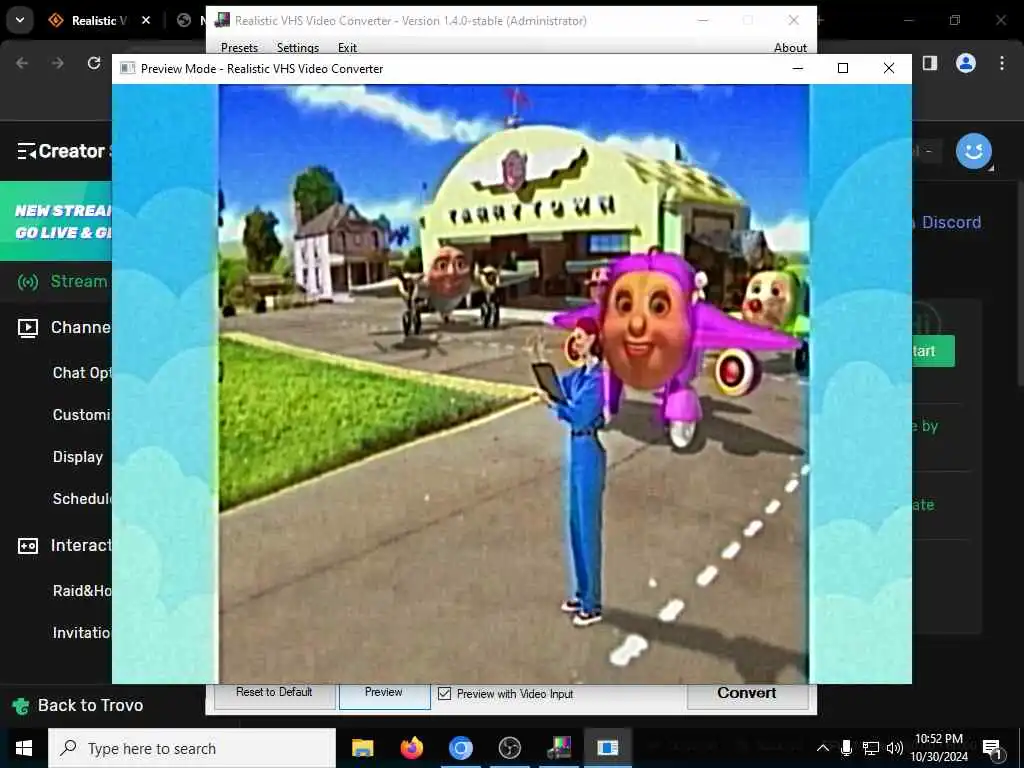This screenshot has height=768, width=1024.
Task: Select Schedule in Trovo sidebar
Action: point(82,498)
